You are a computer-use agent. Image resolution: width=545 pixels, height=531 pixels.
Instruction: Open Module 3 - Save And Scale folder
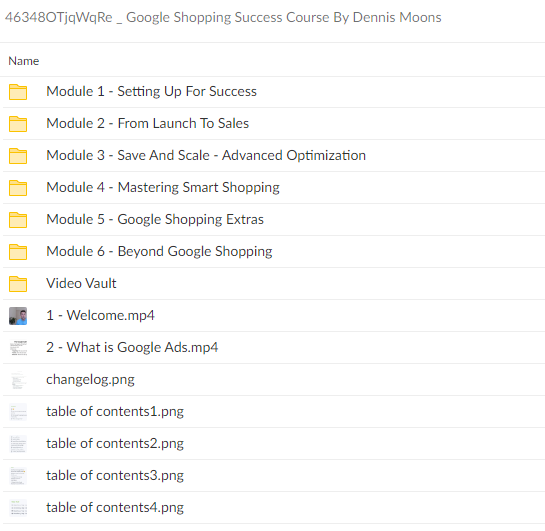pyautogui.click(x=206, y=155)
